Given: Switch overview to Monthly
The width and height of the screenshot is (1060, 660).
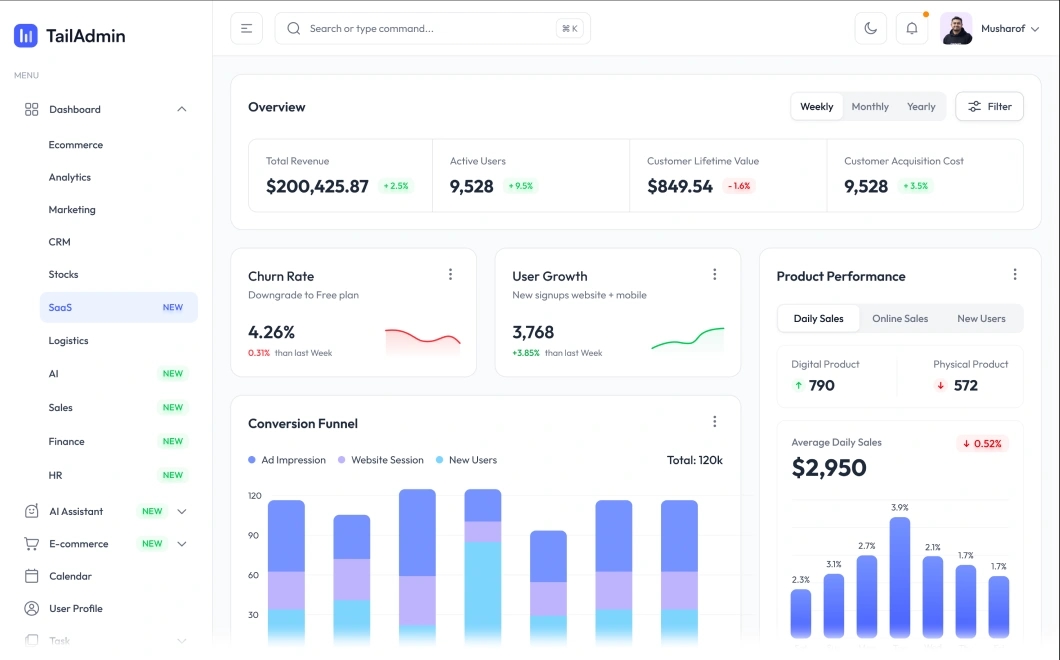Looking at the screenshot, I should [x=870, y=107].
